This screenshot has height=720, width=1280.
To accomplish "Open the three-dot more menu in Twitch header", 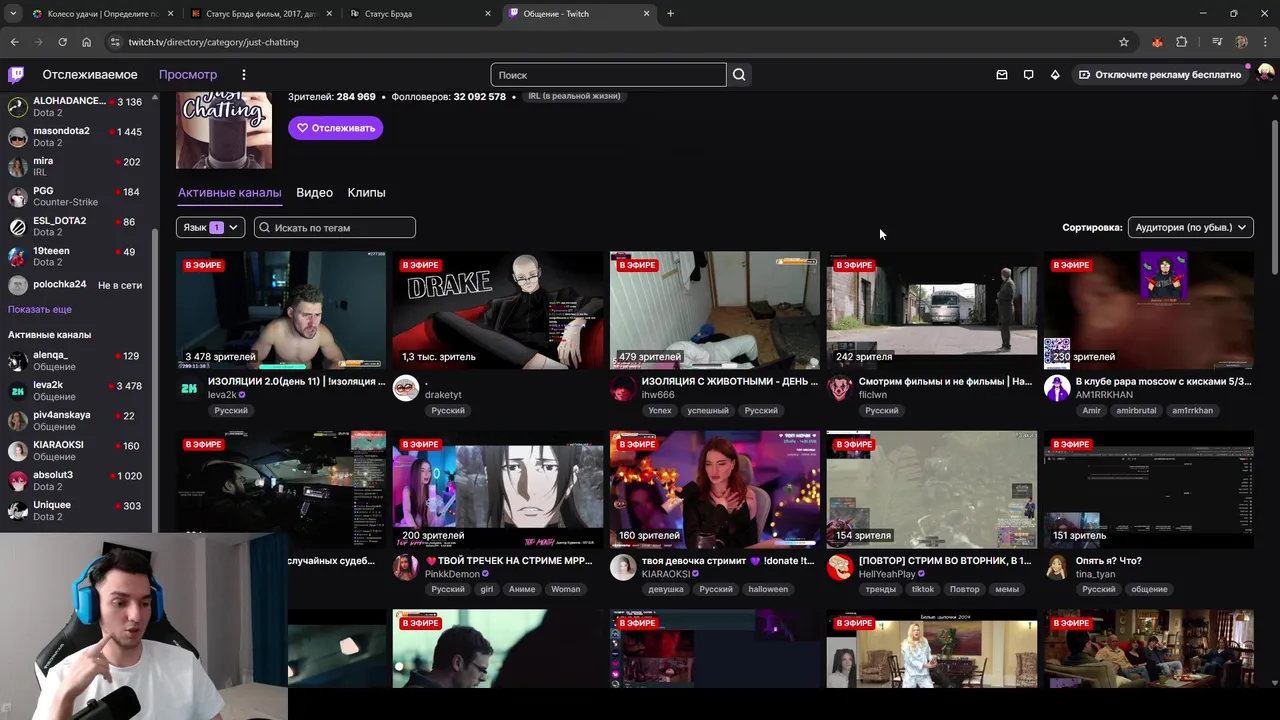I will [243, 75].
